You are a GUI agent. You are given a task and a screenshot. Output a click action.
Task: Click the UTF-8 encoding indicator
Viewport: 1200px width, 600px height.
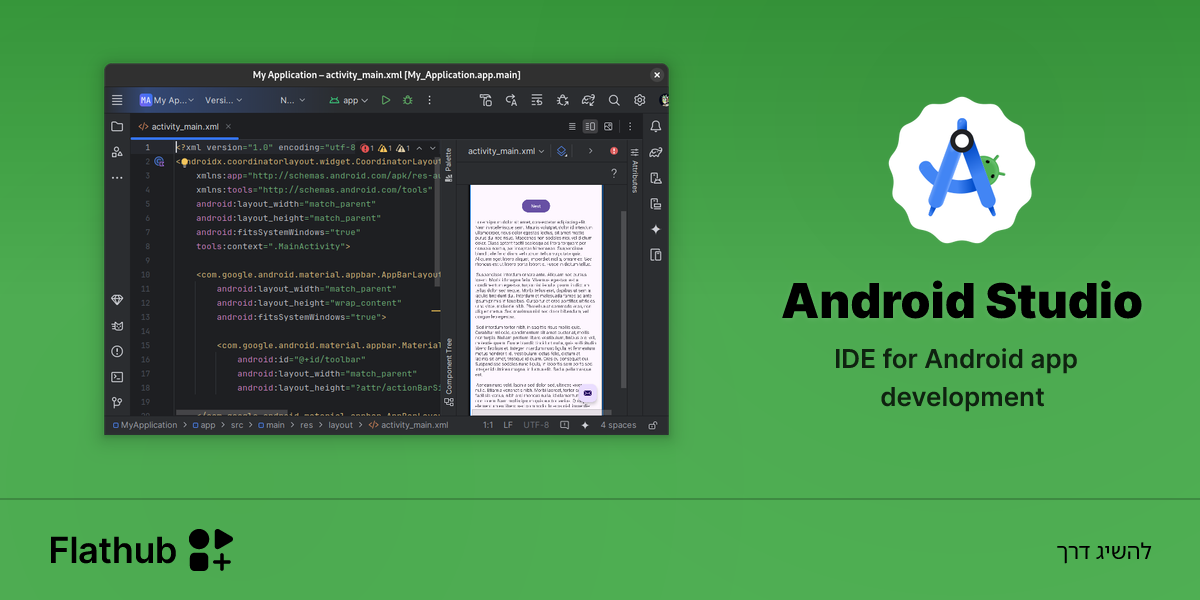[536, 425]
